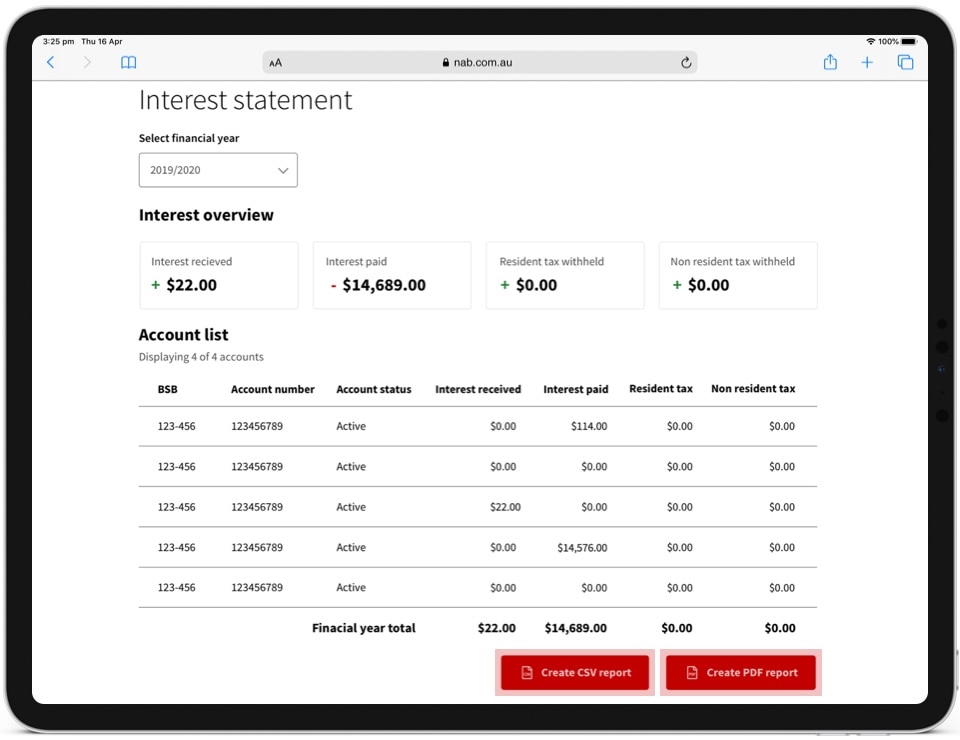The width and height of the screenshot is (960, 740).
Task: Tap the AA reader text size control
Action: click(x=276, y=62)
